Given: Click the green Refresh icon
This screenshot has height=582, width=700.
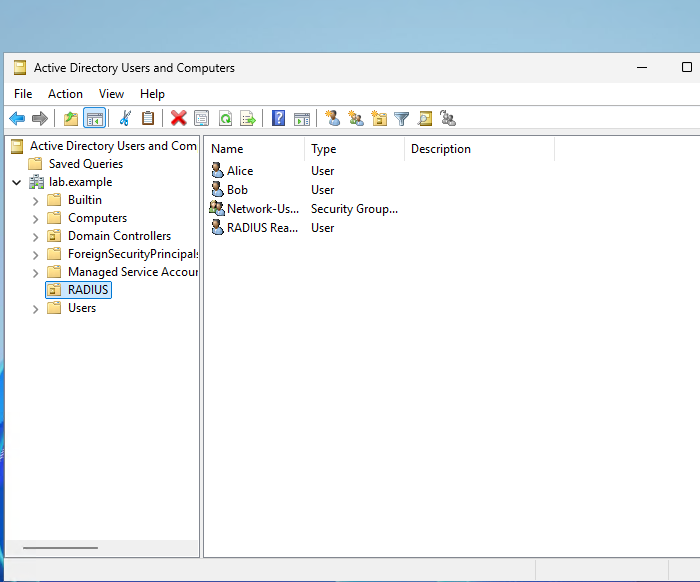Looking at the screenshot, I should [225, 118].
